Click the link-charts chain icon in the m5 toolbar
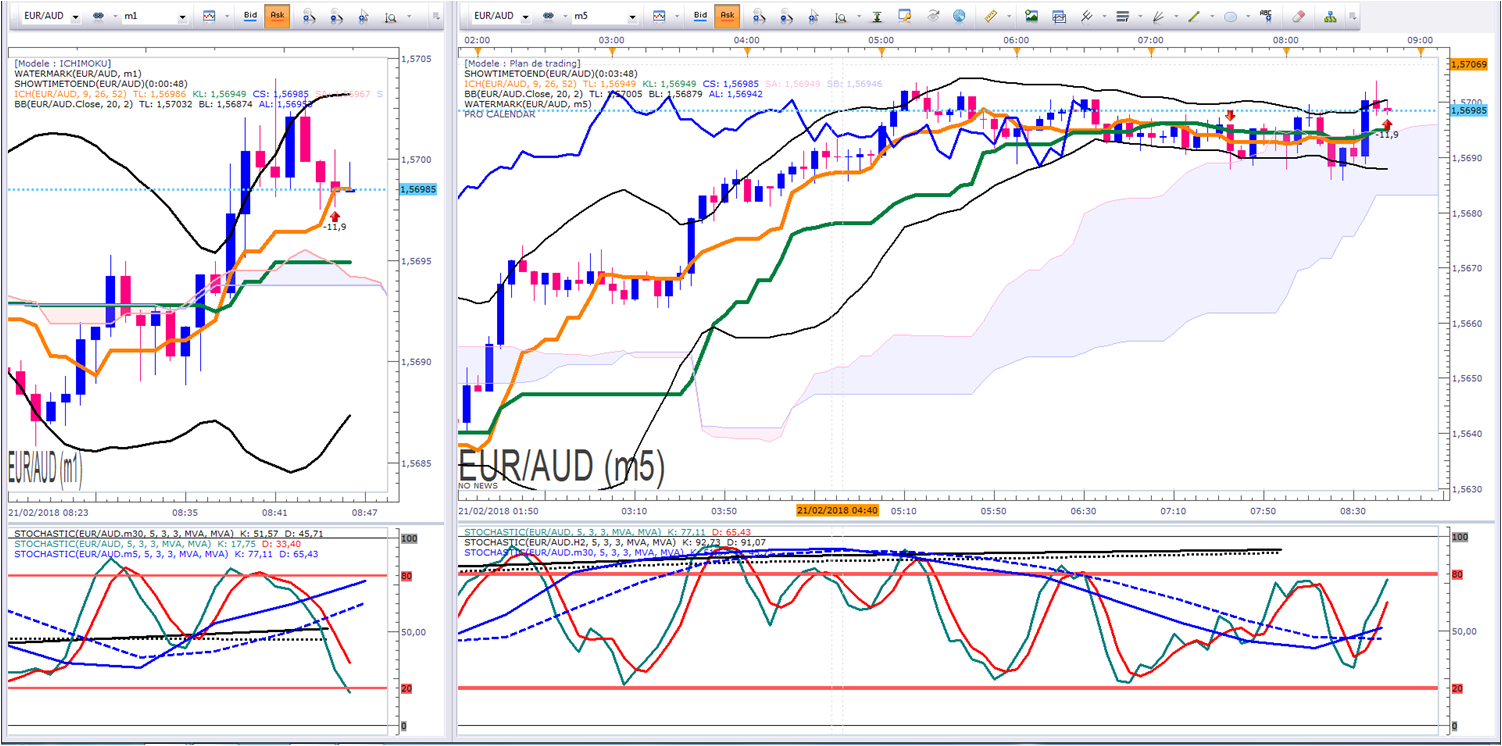This screenshot has width=1502, height=746. (549, 16)
